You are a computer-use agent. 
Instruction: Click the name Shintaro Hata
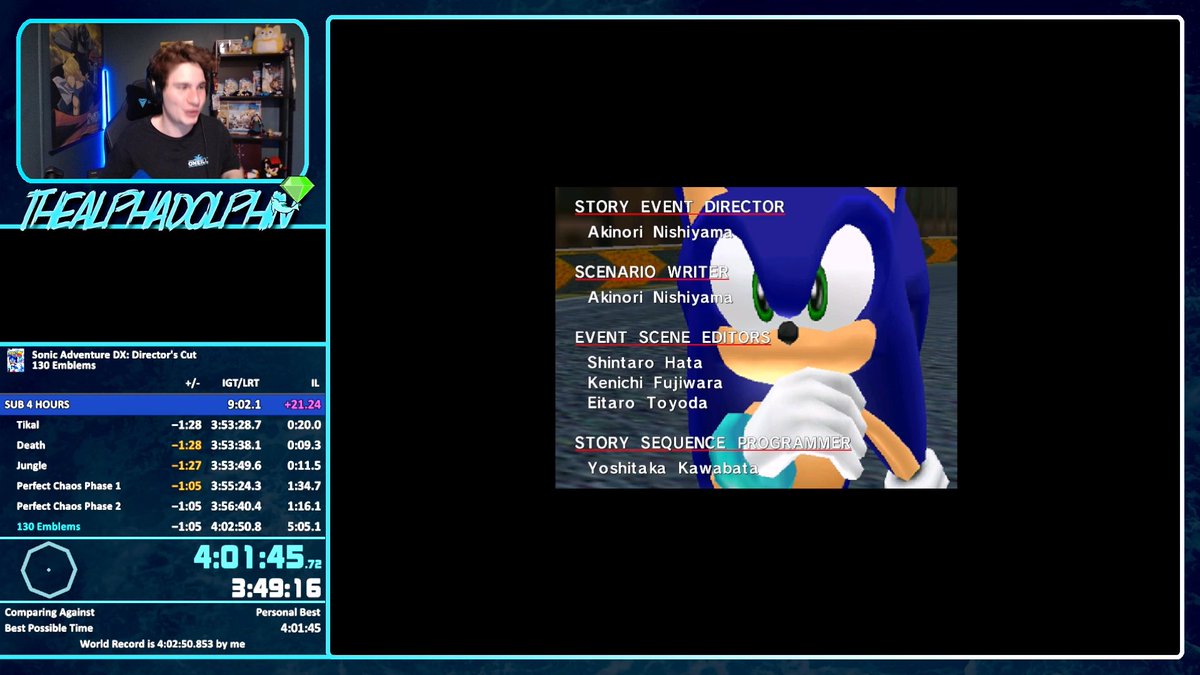[645, 362]
